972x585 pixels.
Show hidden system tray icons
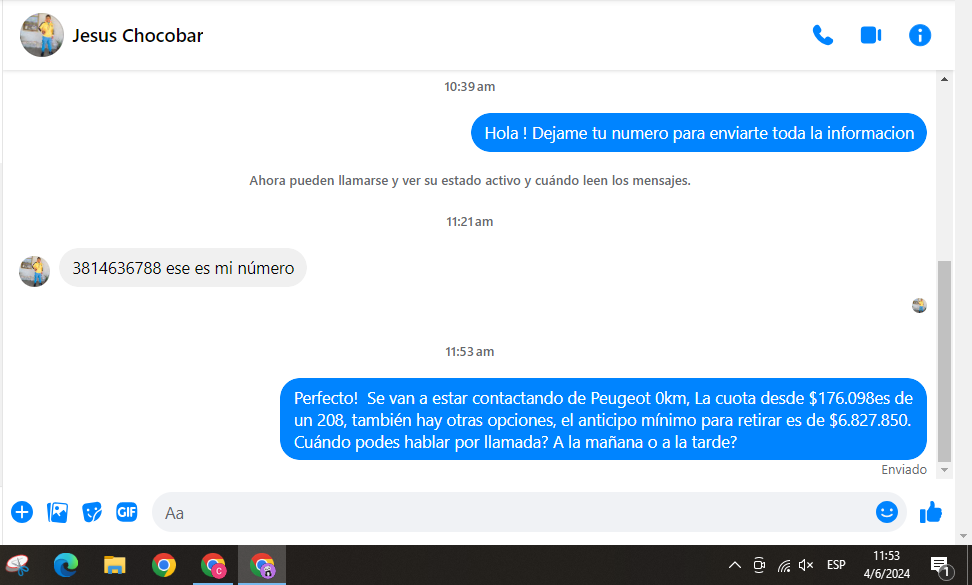click(x=734, y=566)
